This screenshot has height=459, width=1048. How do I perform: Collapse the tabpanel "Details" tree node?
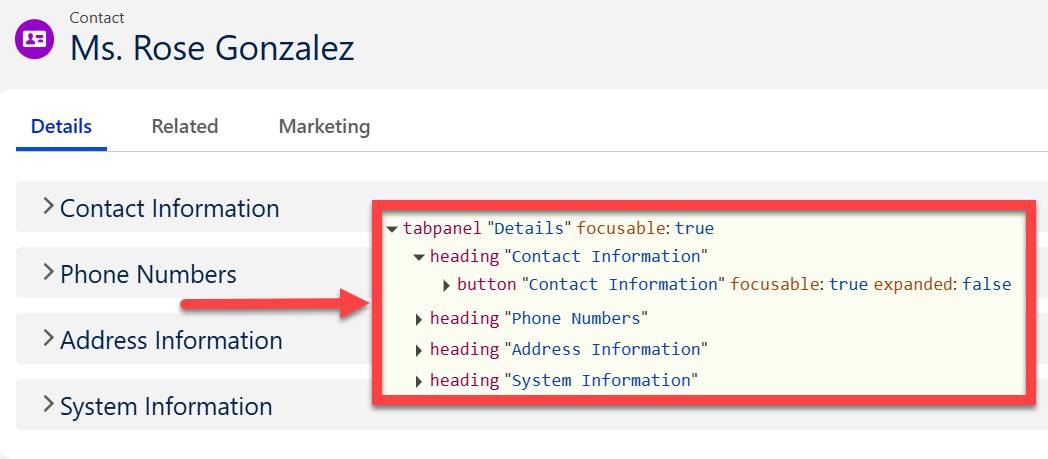pos(392,229)
